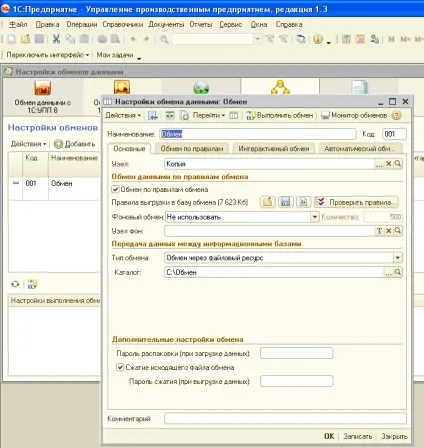Click the Комментарий input field
Image resolution: width=424 pixels, height=448 pixels.
(285, 418)
